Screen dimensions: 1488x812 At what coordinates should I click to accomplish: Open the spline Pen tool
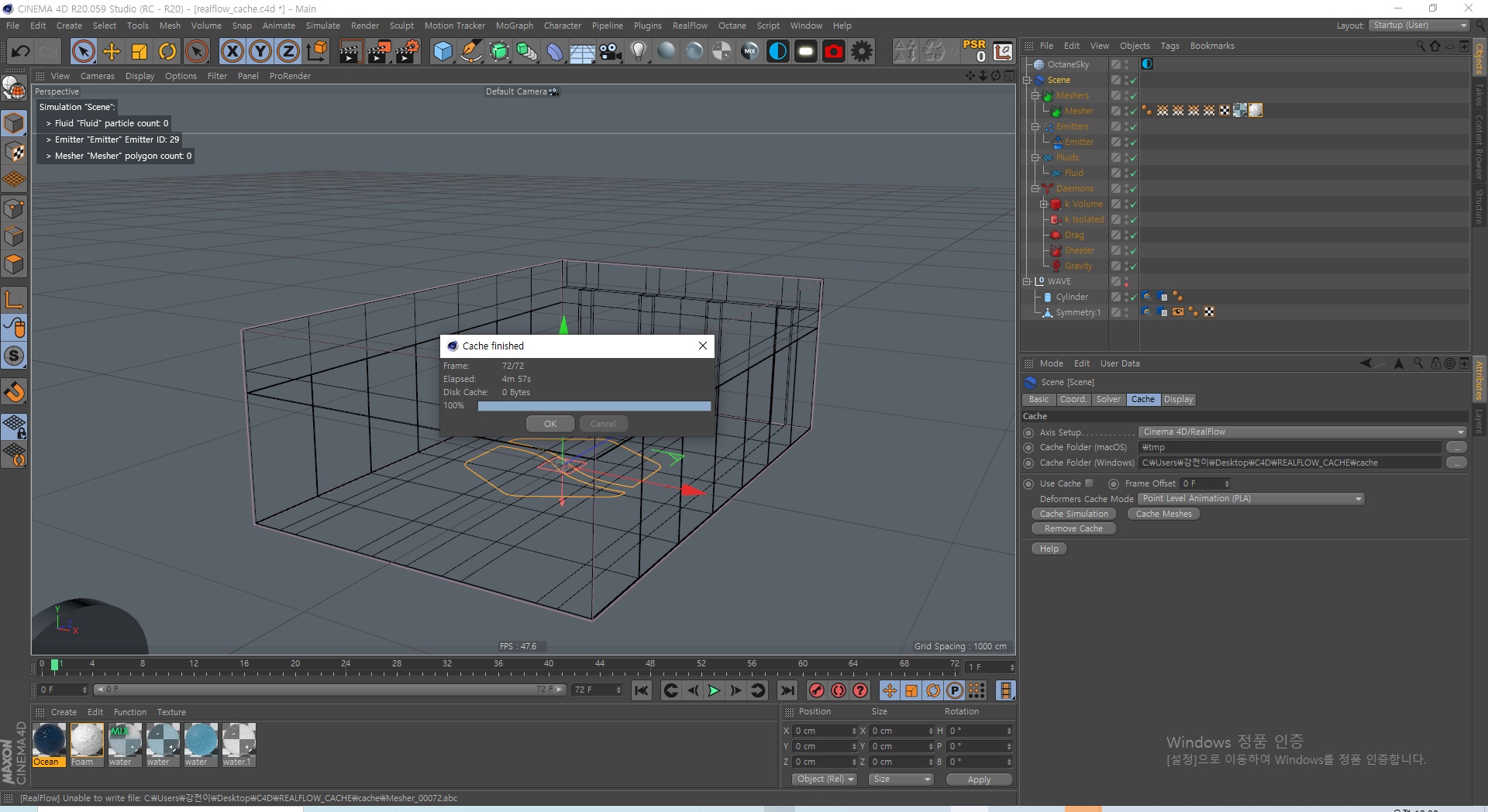click(470, 52)
